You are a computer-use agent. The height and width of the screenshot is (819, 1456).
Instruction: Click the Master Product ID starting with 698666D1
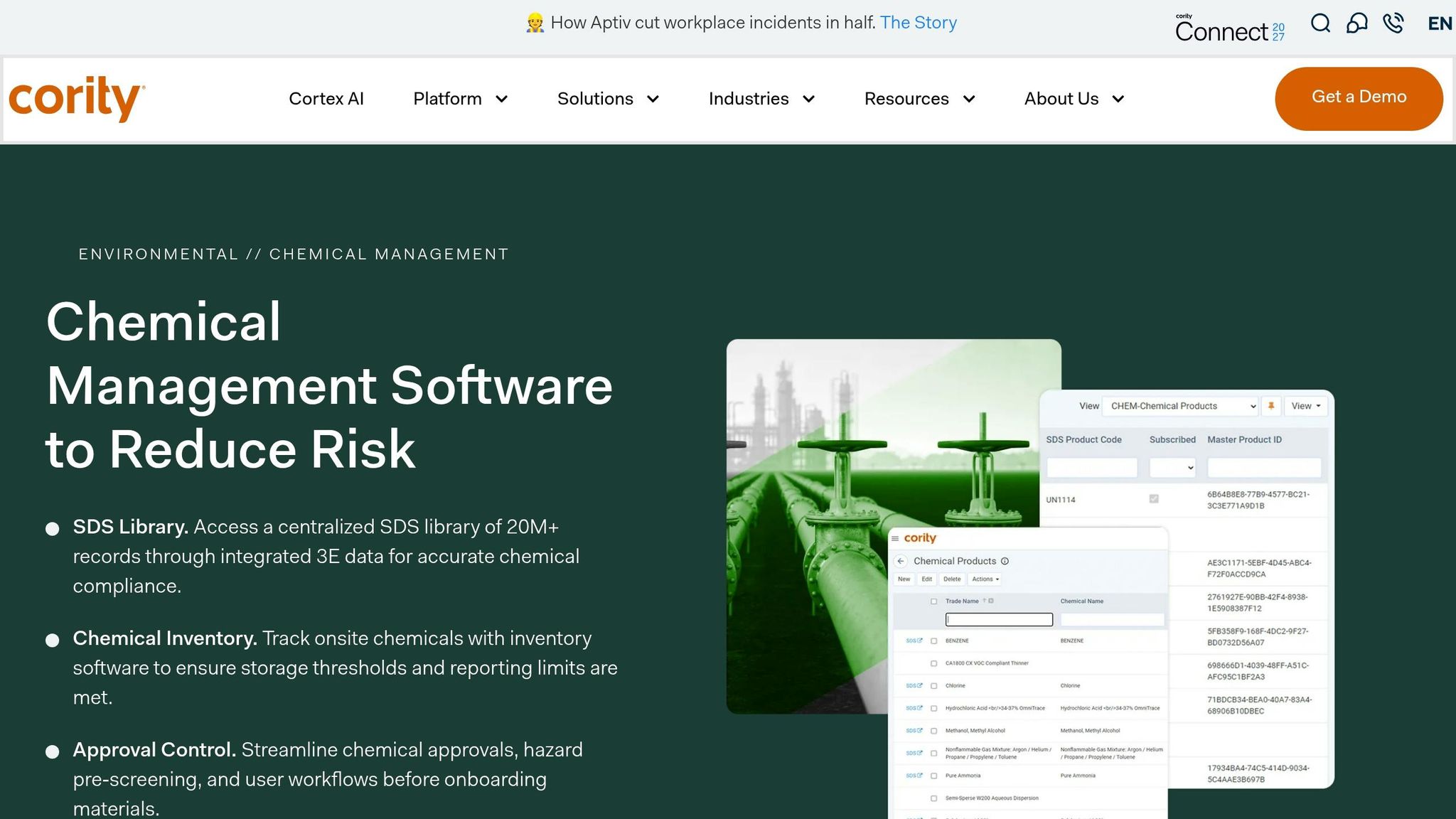tap(1258, 671)
